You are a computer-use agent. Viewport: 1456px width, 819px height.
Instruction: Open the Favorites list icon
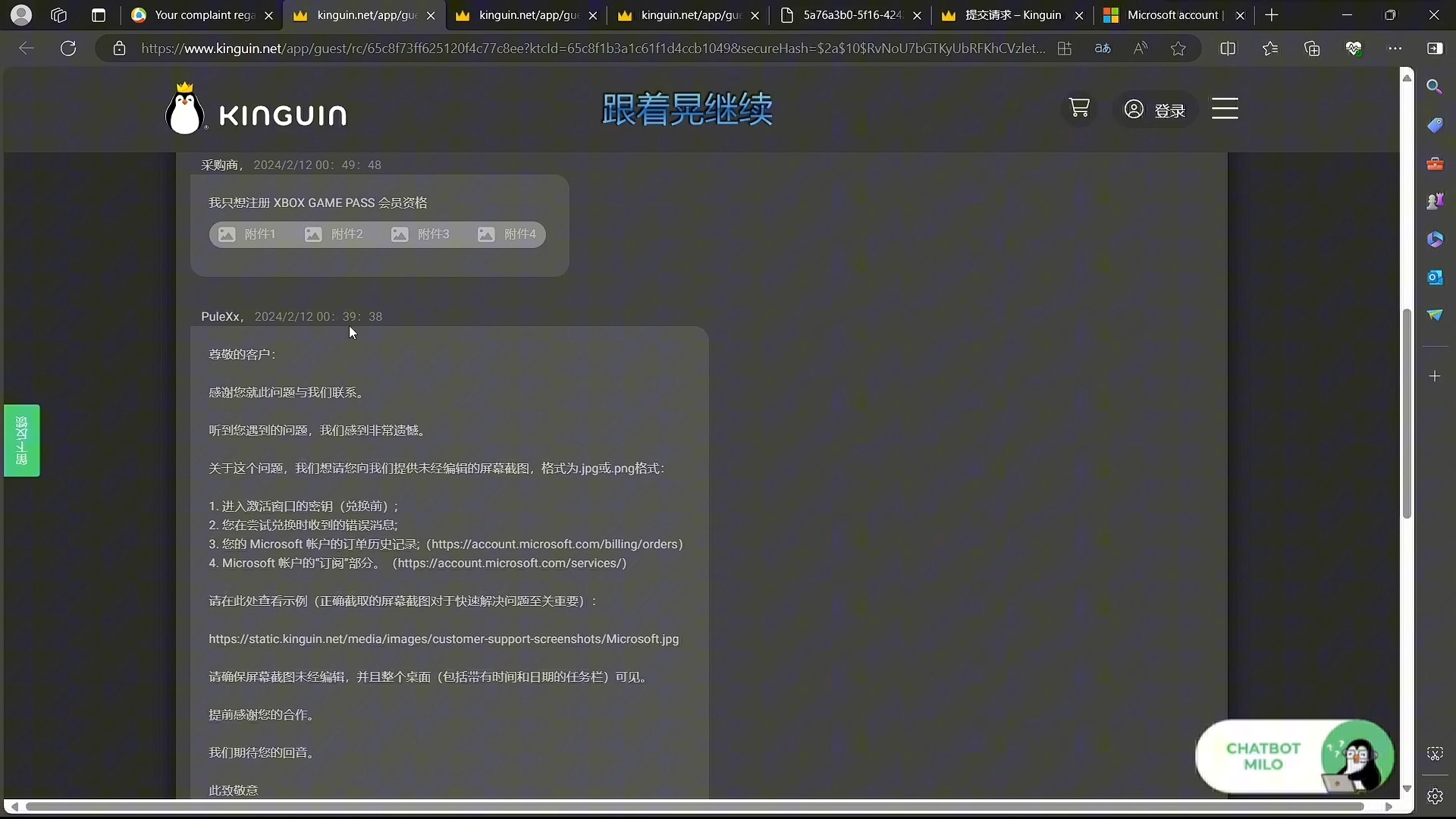(1270, 49)
